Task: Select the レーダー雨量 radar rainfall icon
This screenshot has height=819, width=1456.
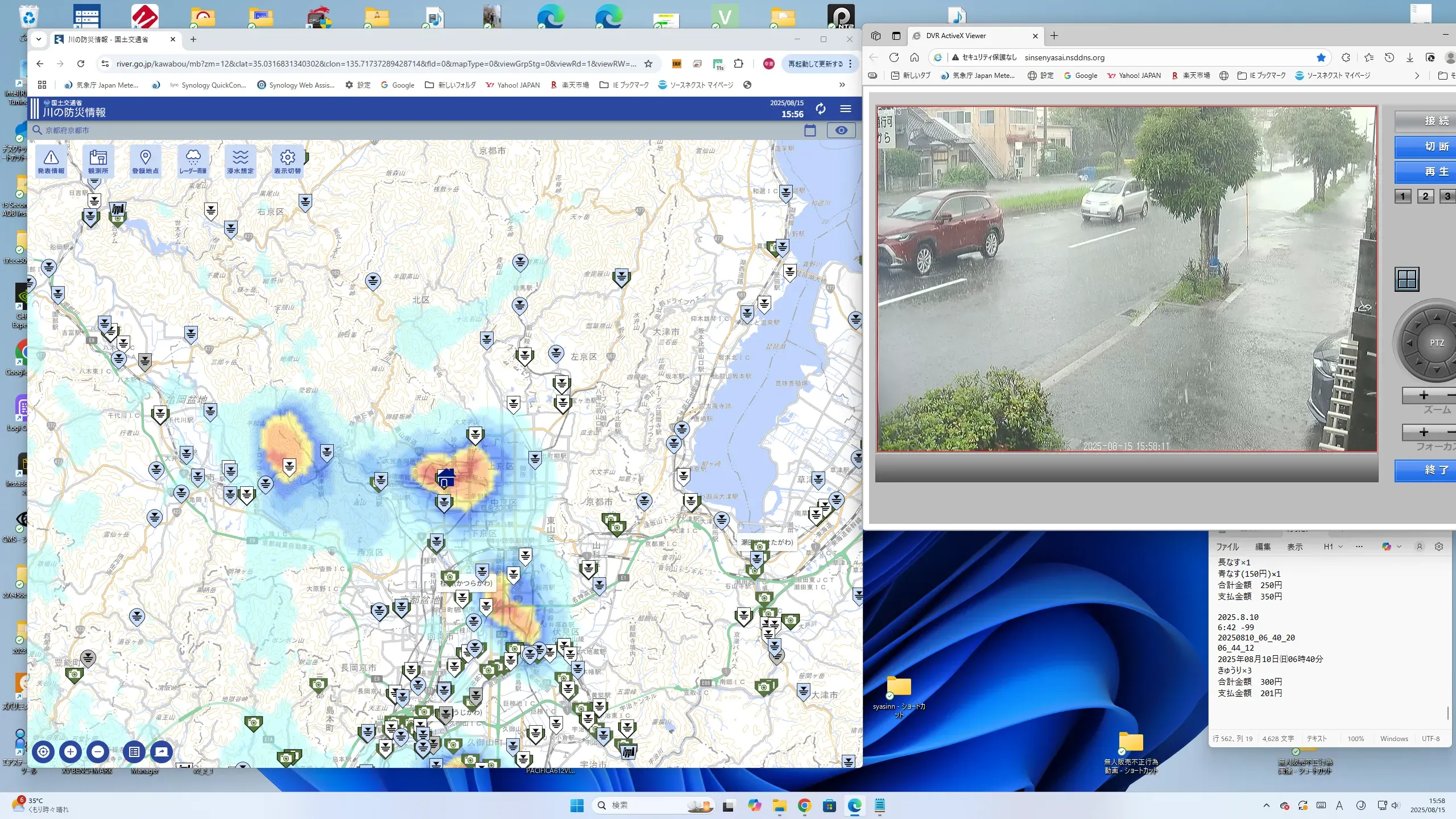Action: (193, 161)
